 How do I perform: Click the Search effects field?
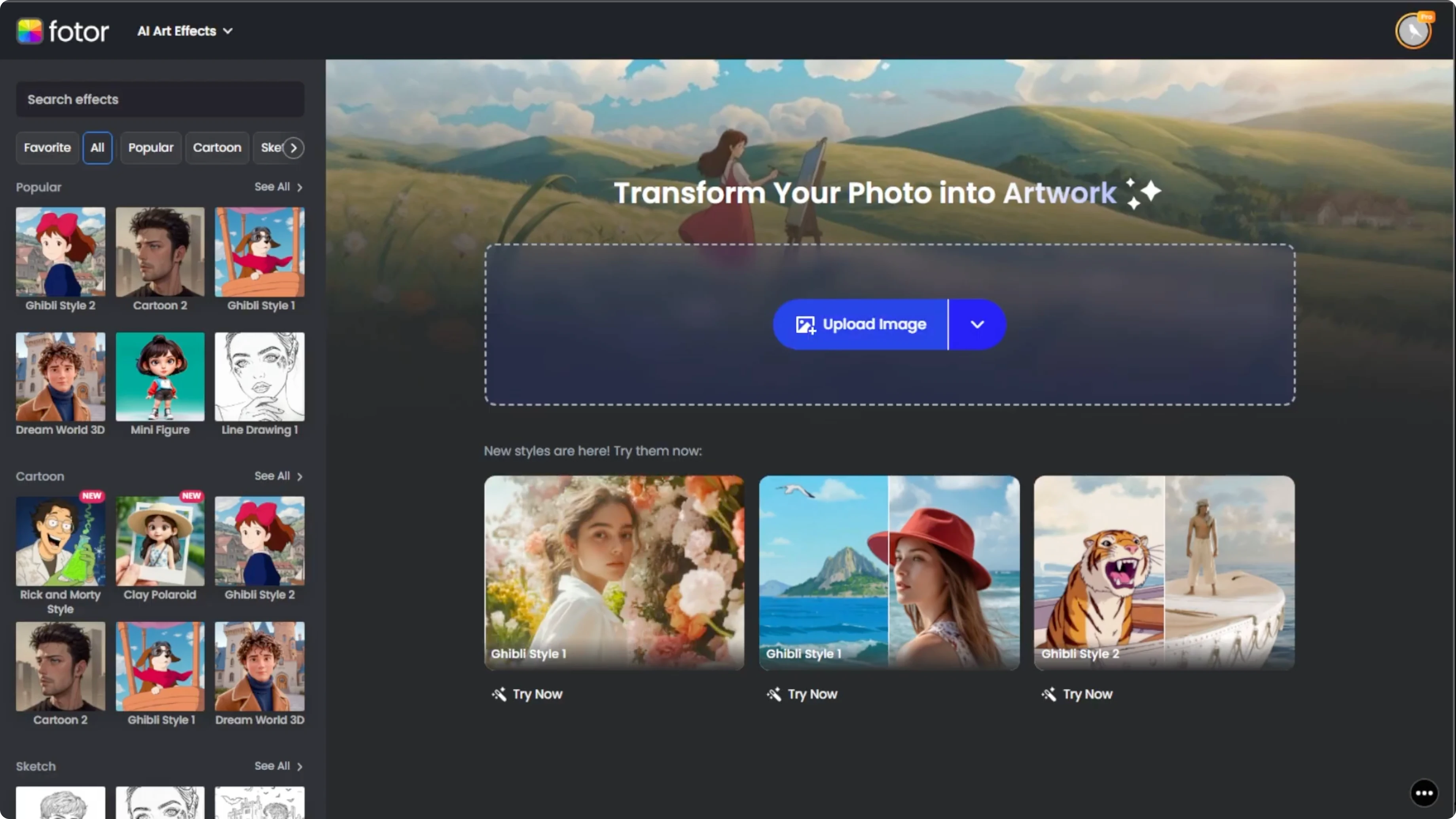coord(160,99)
